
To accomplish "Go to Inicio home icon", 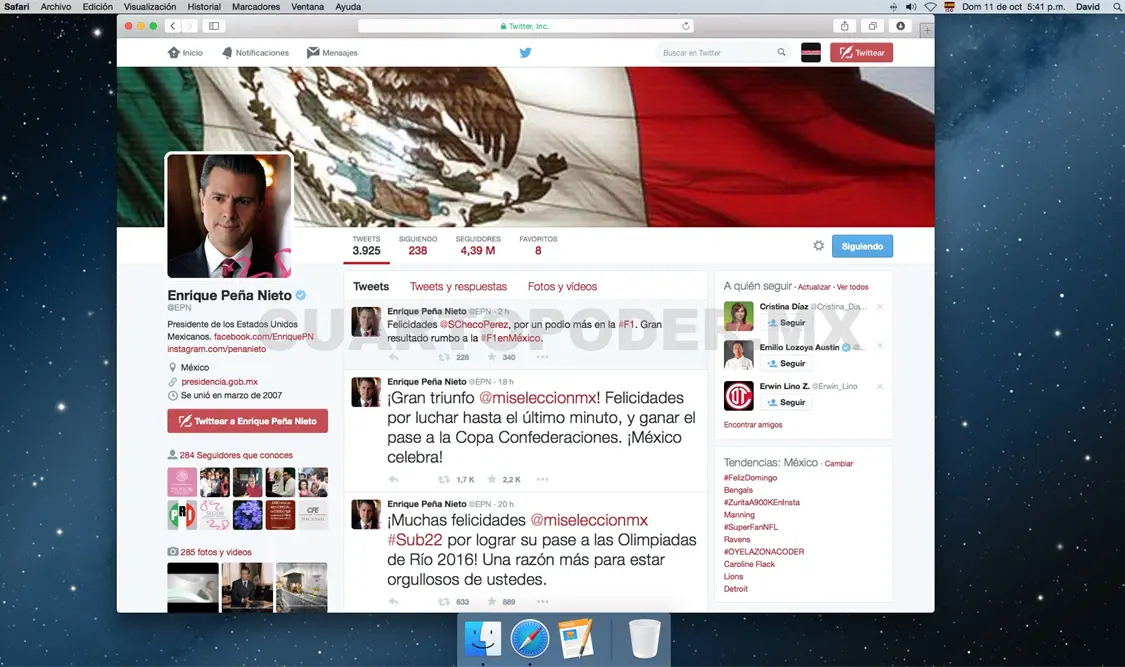I will 174,52.
